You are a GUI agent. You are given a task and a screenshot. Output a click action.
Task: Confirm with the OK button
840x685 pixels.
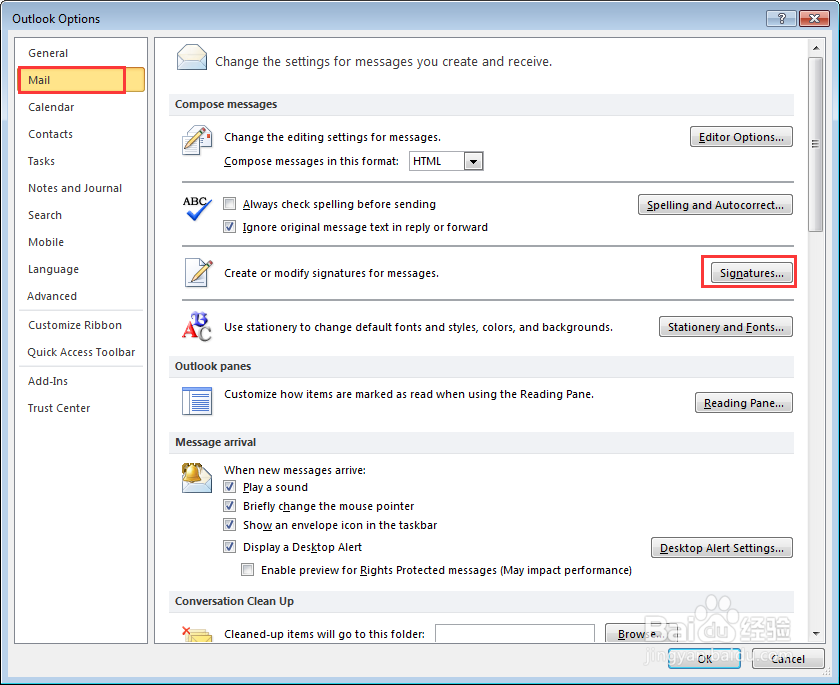[x=704, y=659]
